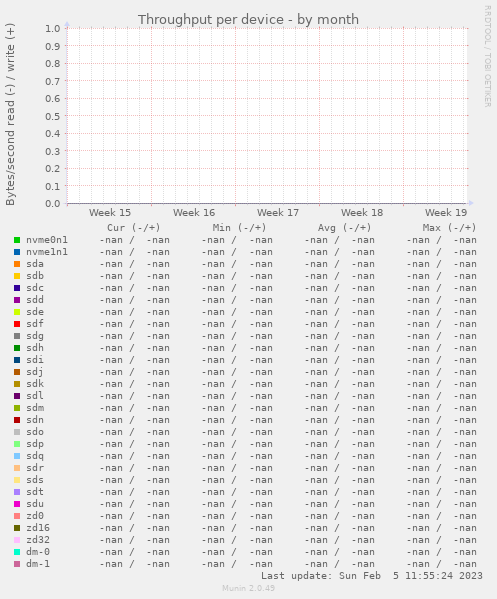The image size is (497, 599).
Task: Select the sdj device label
Action: 35,372
